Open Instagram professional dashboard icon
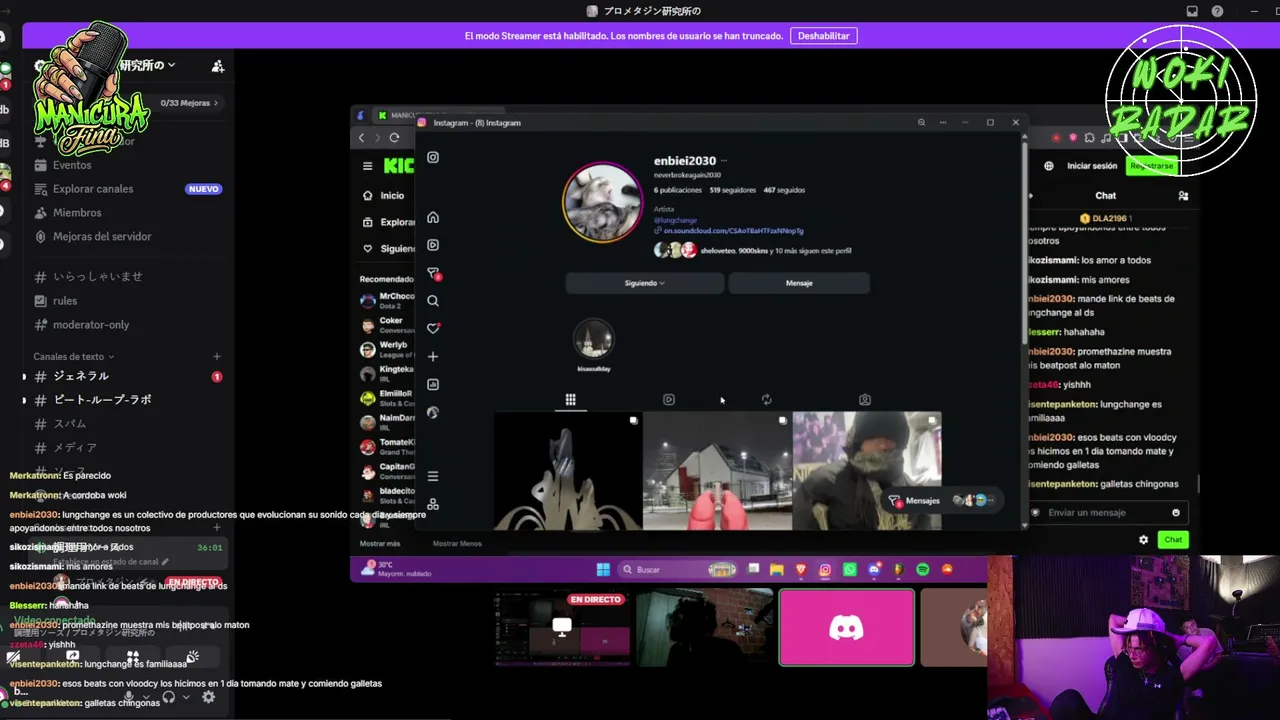 (x=433, y=384)
